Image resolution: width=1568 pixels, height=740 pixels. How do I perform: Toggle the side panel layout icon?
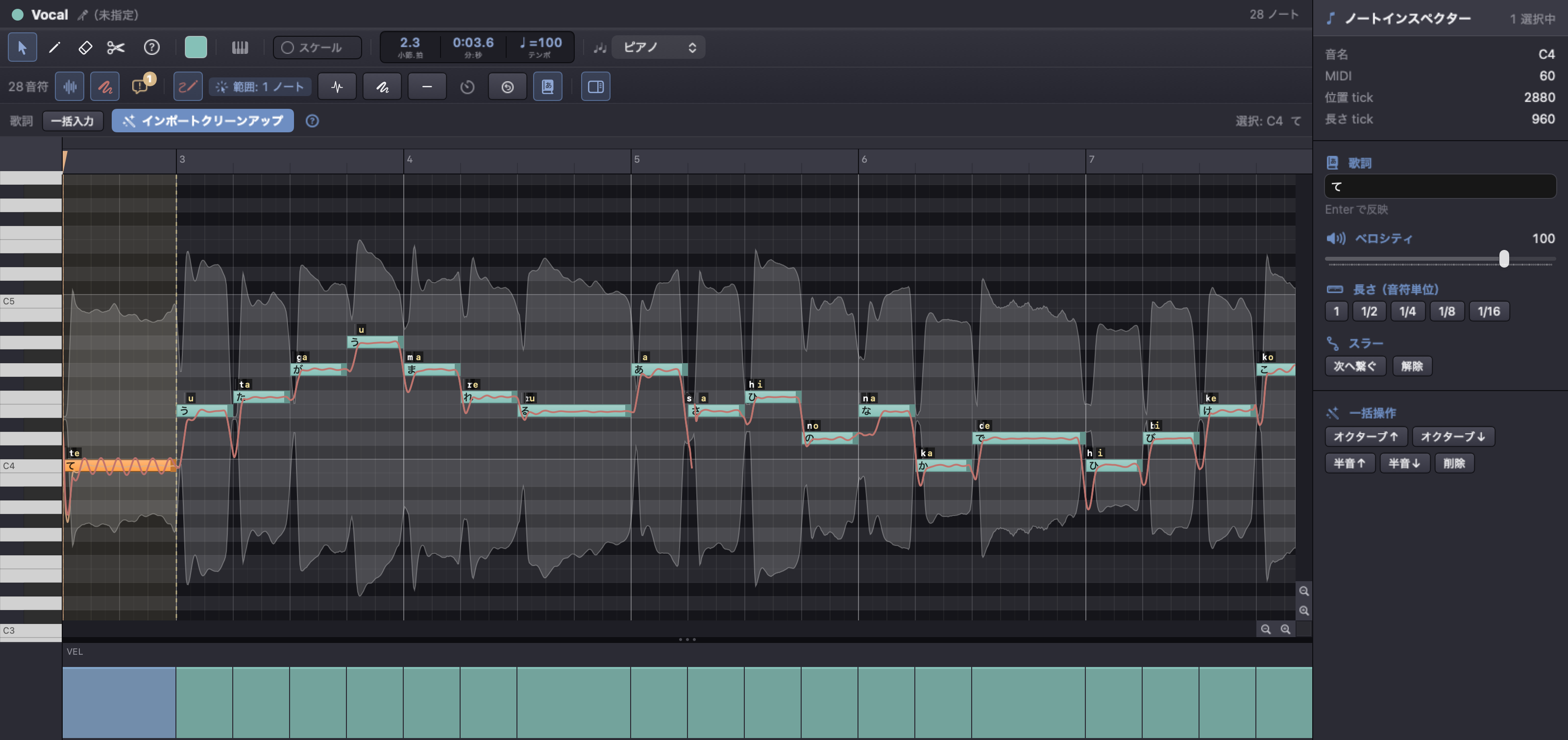pos(595,86)
